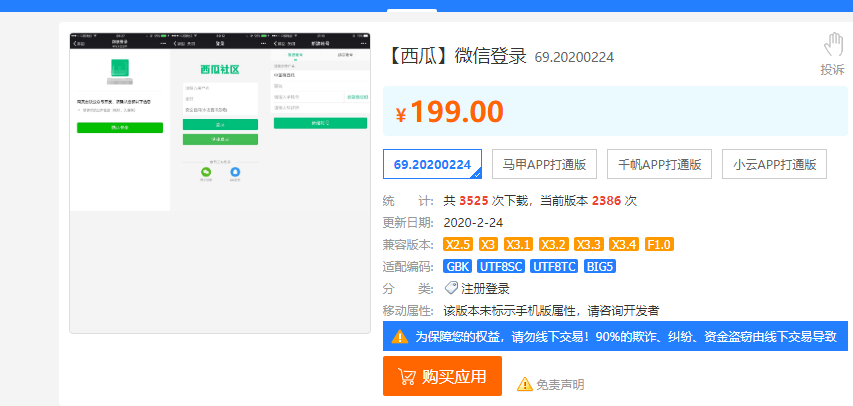Click the 该版本未标示手机版属性 notice text
Screen dimensions: 853x406
coord(552,311)
